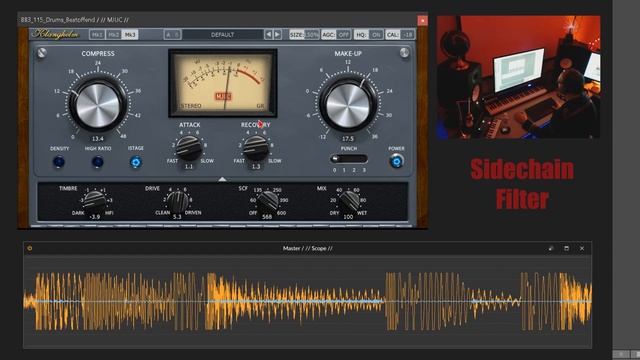This screenshot has height=360, width=640.
Task: Open the CAL -18 calibration selector
Action: tap(400, 35)
